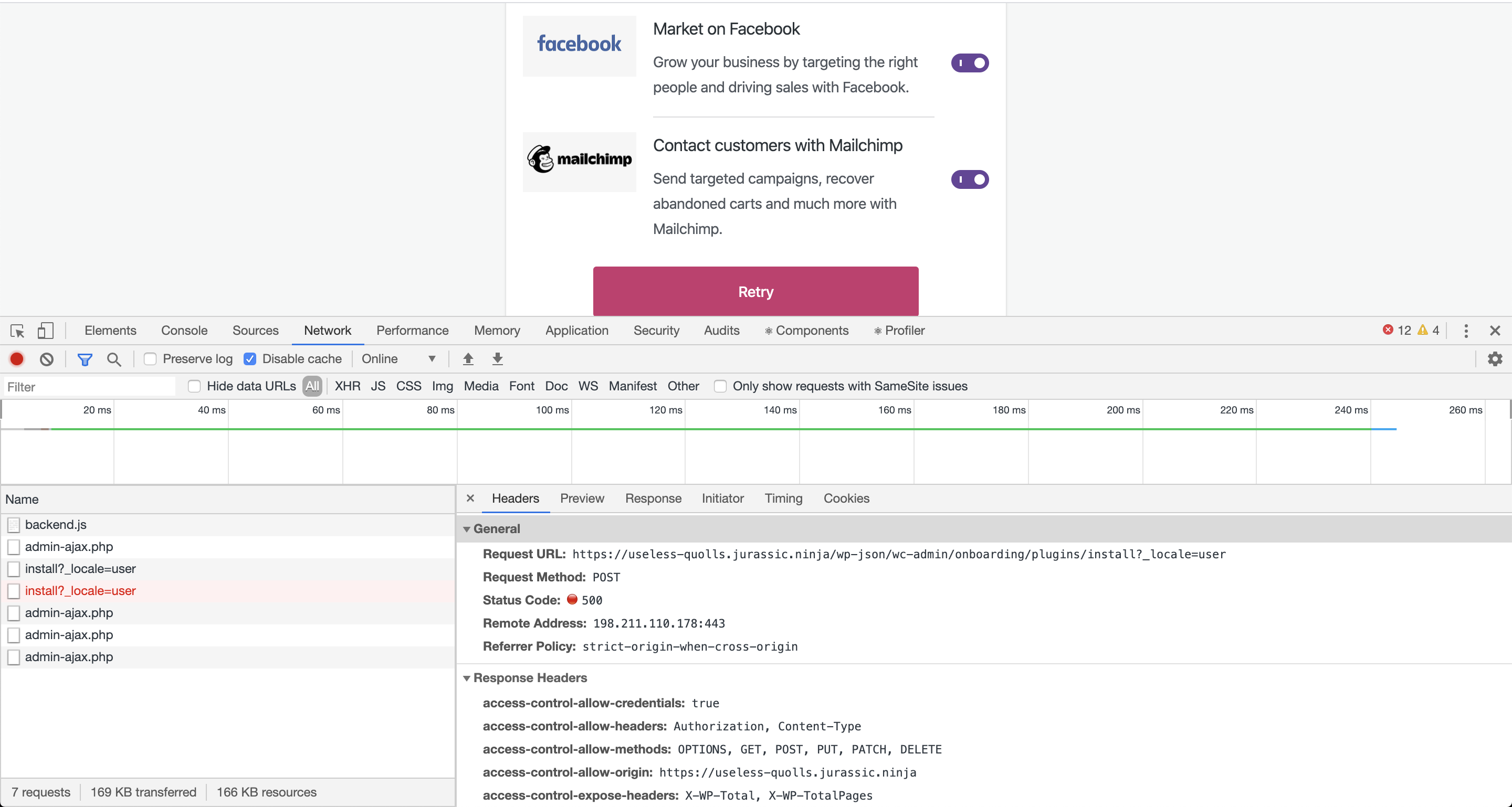This screenshot has height=807, width=1512.
Task: Select the Headers details tab
Action: tap(516, 498)
